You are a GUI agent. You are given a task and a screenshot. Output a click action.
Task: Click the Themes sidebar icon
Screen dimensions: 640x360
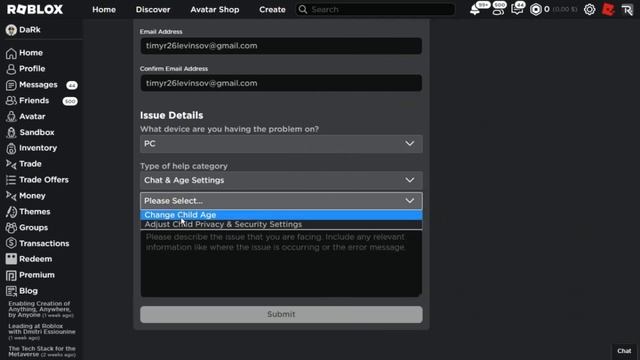click(x=11, y=212)
